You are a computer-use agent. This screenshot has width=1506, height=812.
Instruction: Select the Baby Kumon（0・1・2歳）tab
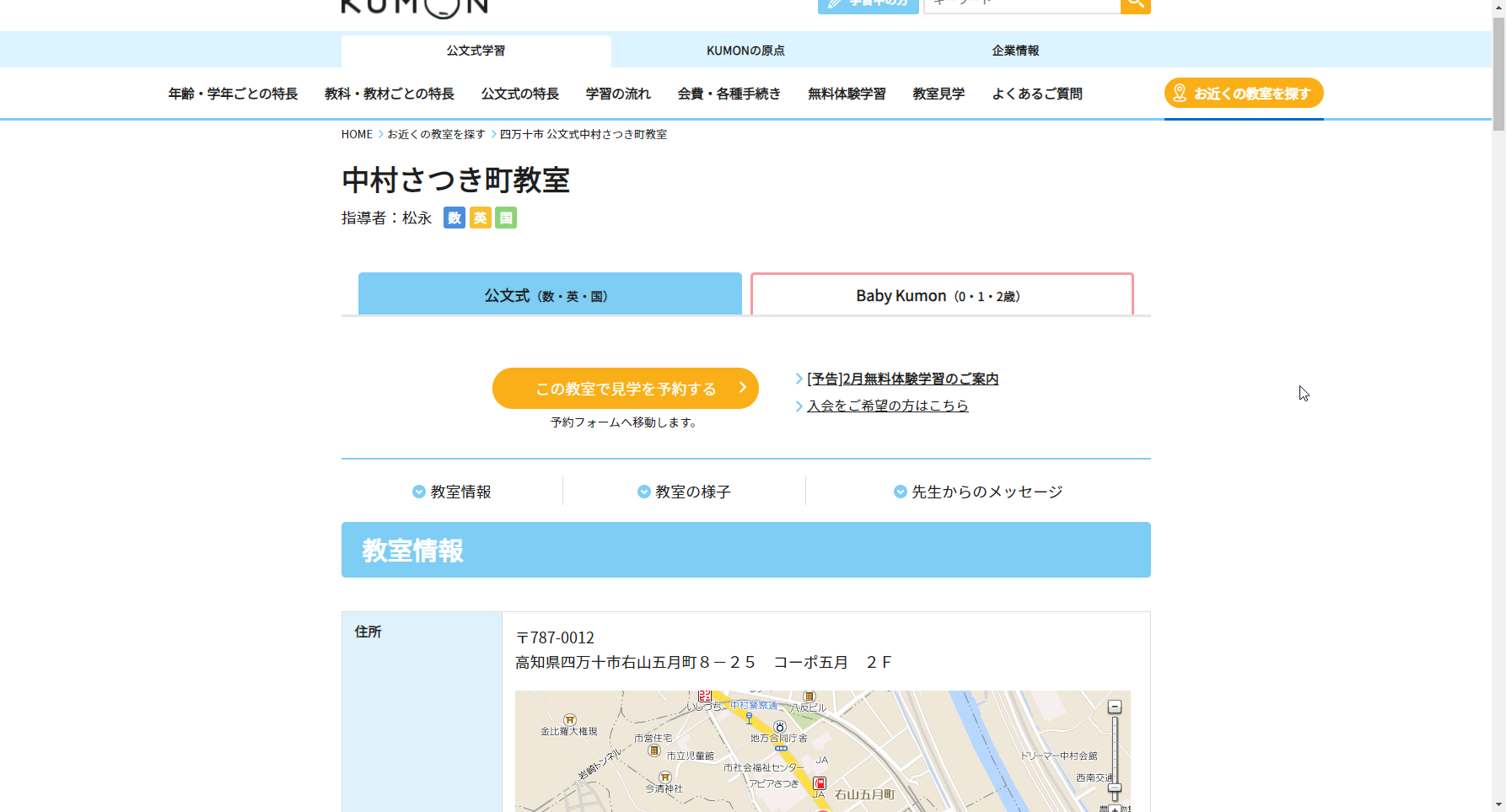point(942,294)
